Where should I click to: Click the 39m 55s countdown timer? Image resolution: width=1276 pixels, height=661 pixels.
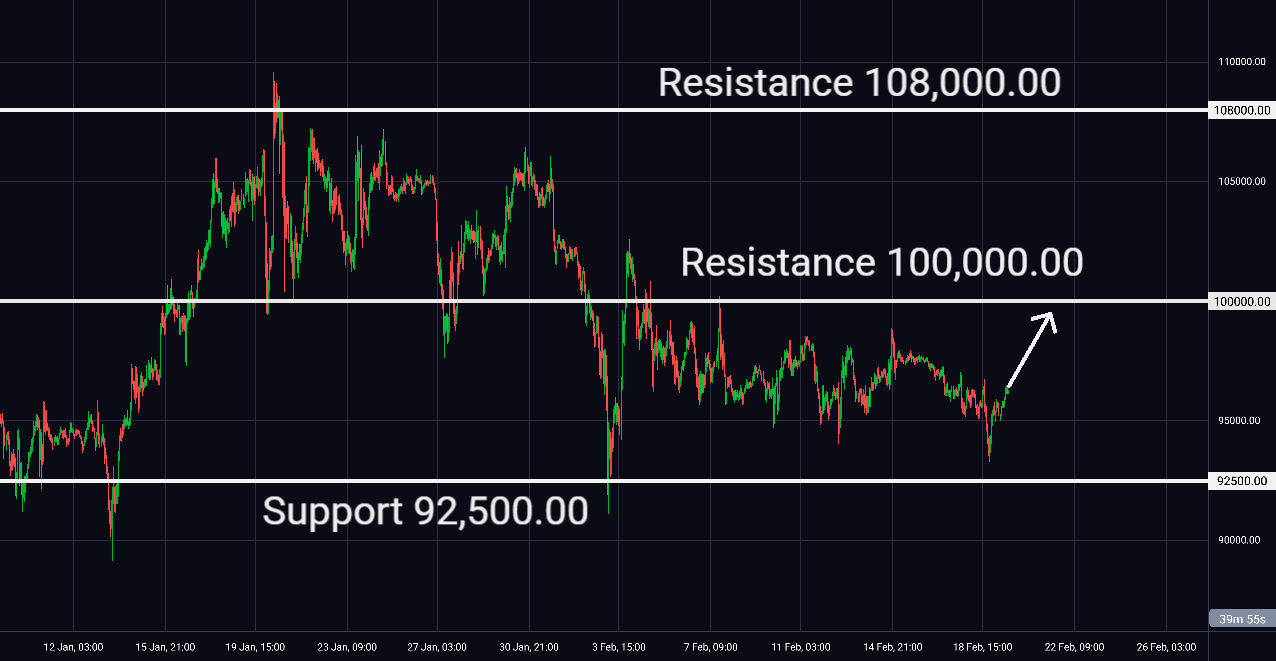click(1240, 620)
